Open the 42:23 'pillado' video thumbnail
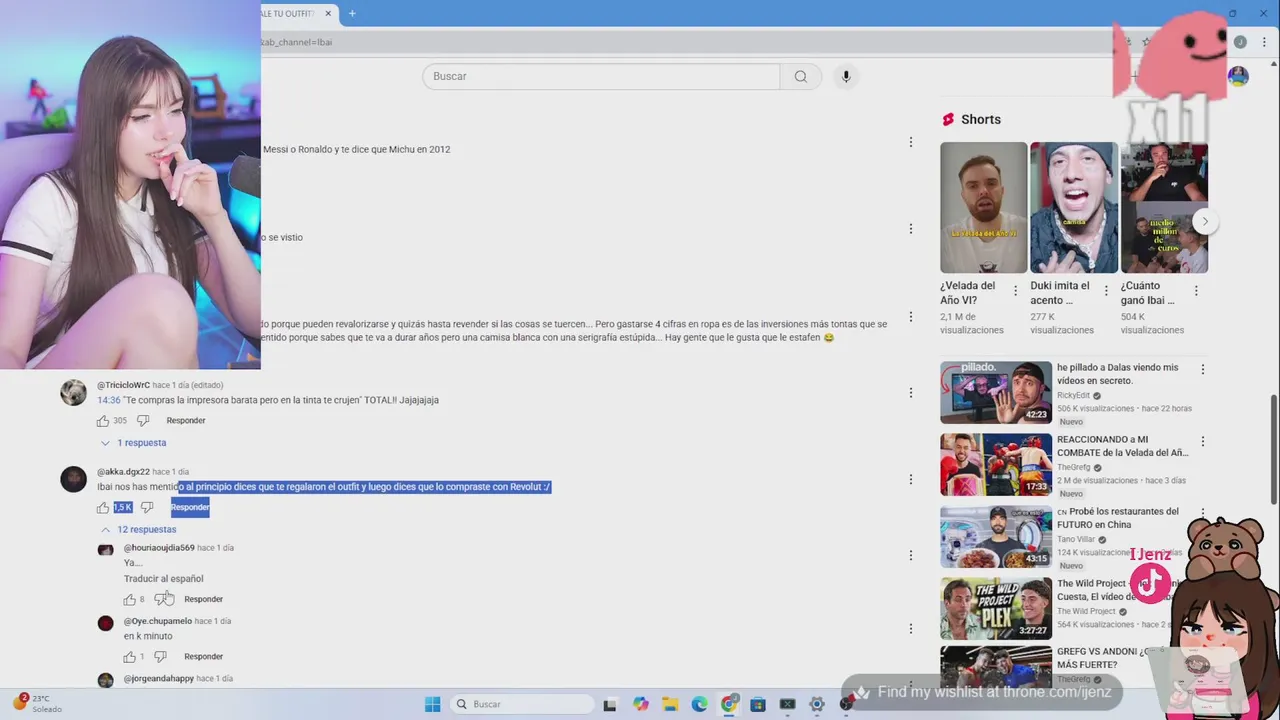This screenshot has height=720, width=1280. (996, 393)
